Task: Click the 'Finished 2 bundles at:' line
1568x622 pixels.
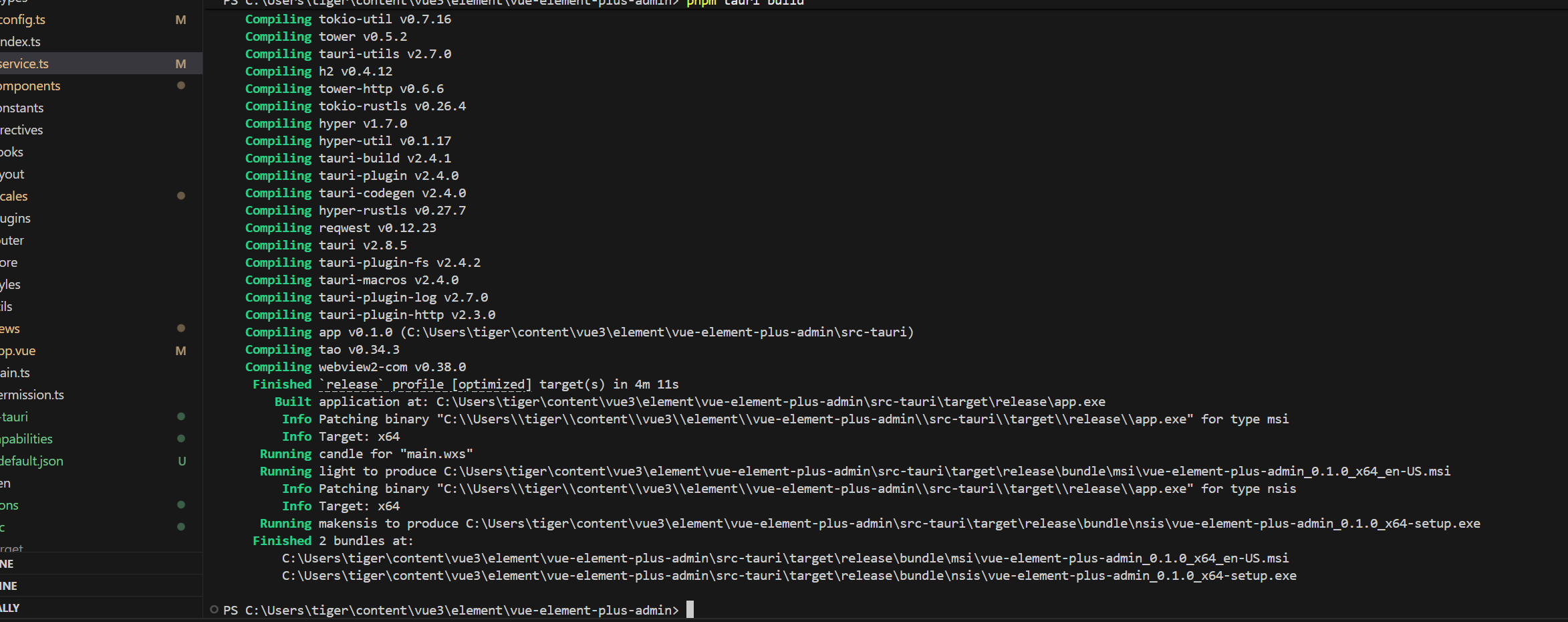Action: (x=333, y=541)
